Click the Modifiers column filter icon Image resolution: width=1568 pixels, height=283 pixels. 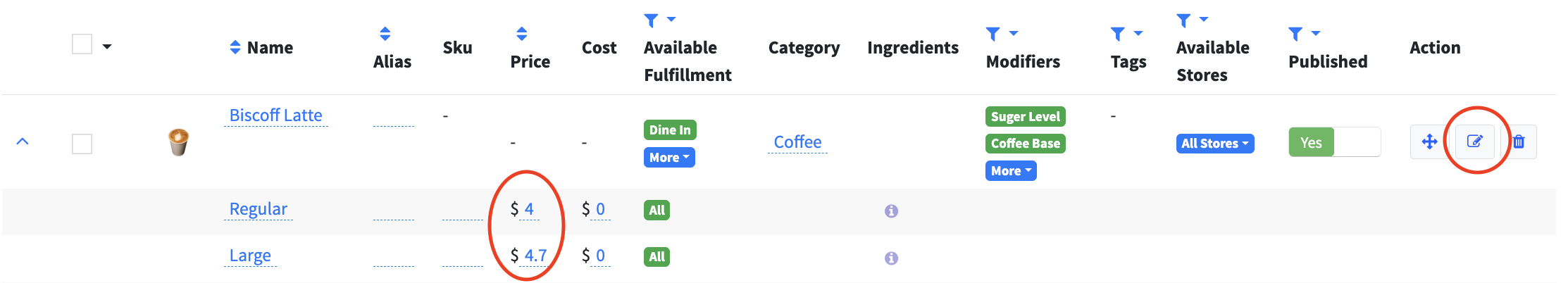pos(993,34)
